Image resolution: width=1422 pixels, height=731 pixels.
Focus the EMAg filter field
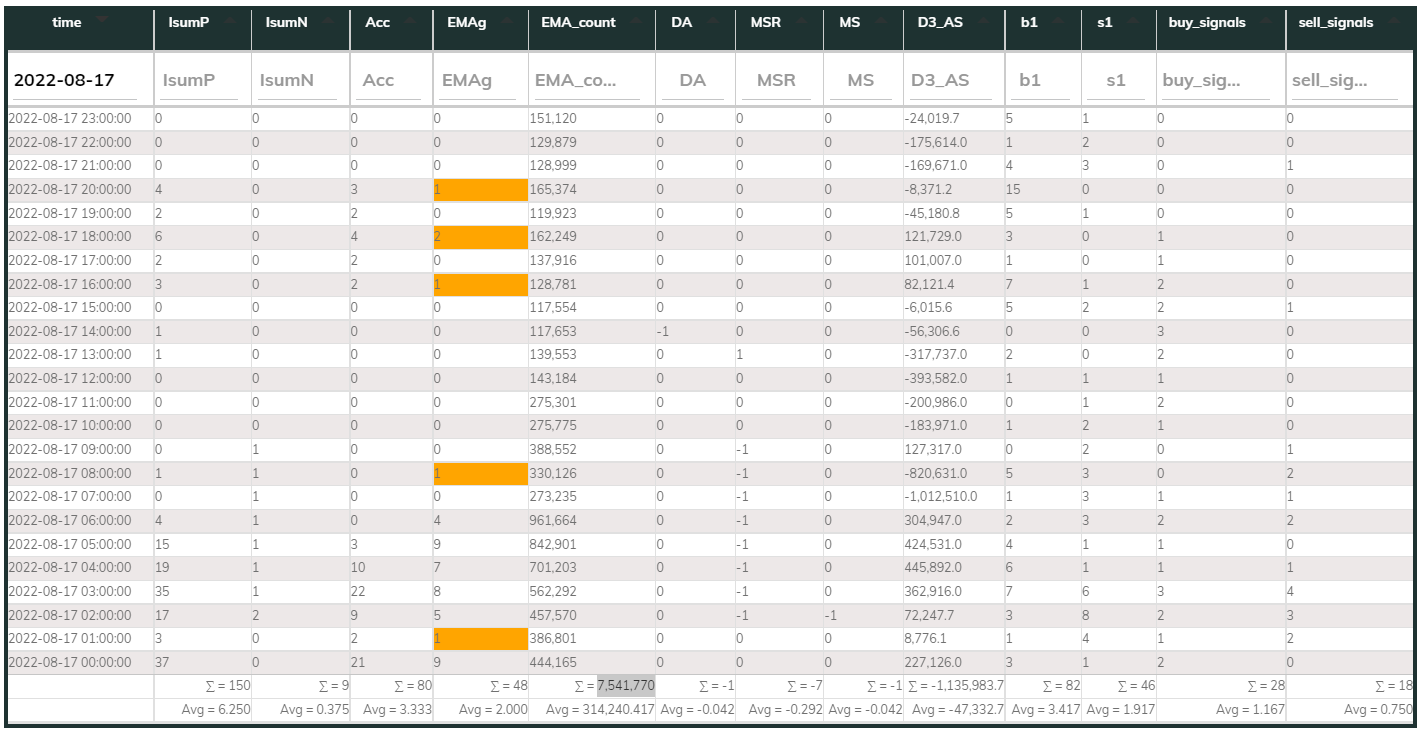click(x=478, y=80)
